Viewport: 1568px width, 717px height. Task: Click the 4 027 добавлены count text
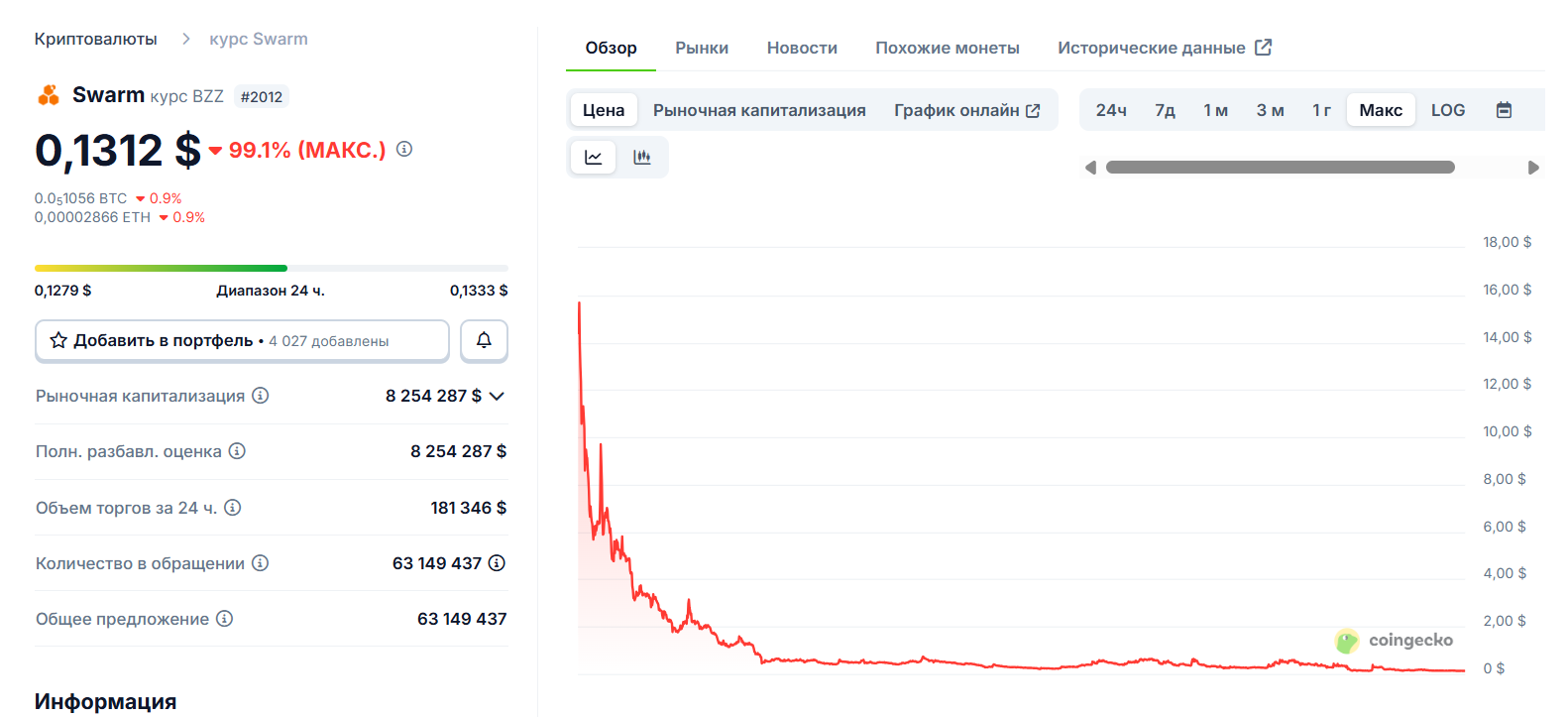[329, 341]
